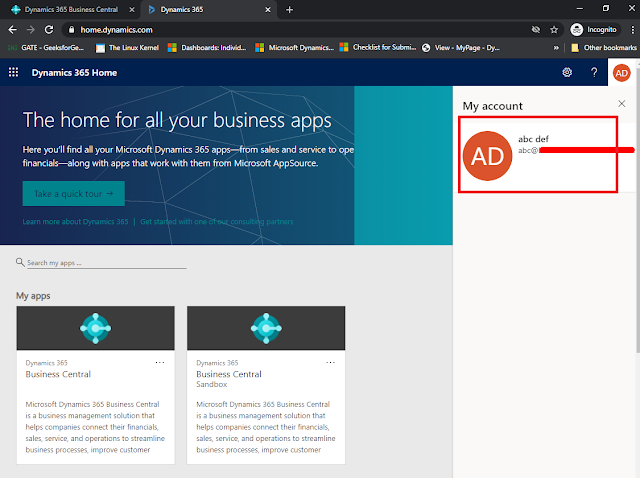Close the My account panel

[x=622, y=104]
